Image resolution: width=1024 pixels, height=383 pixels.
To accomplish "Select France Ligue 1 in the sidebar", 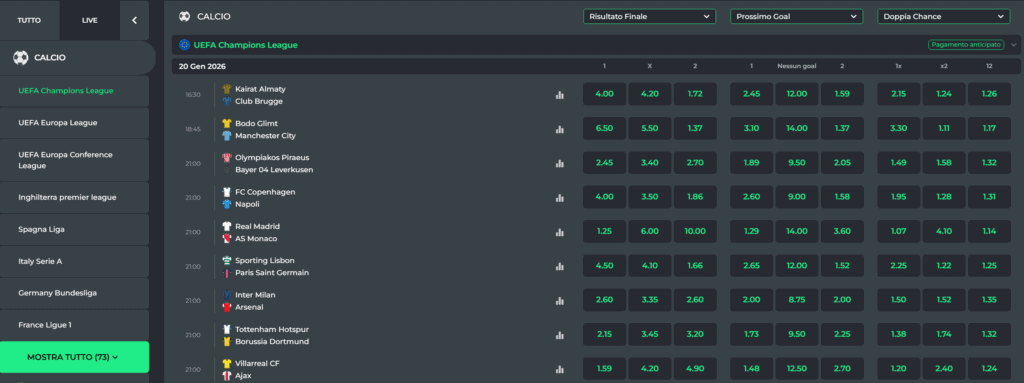I will tap(74, 325).
